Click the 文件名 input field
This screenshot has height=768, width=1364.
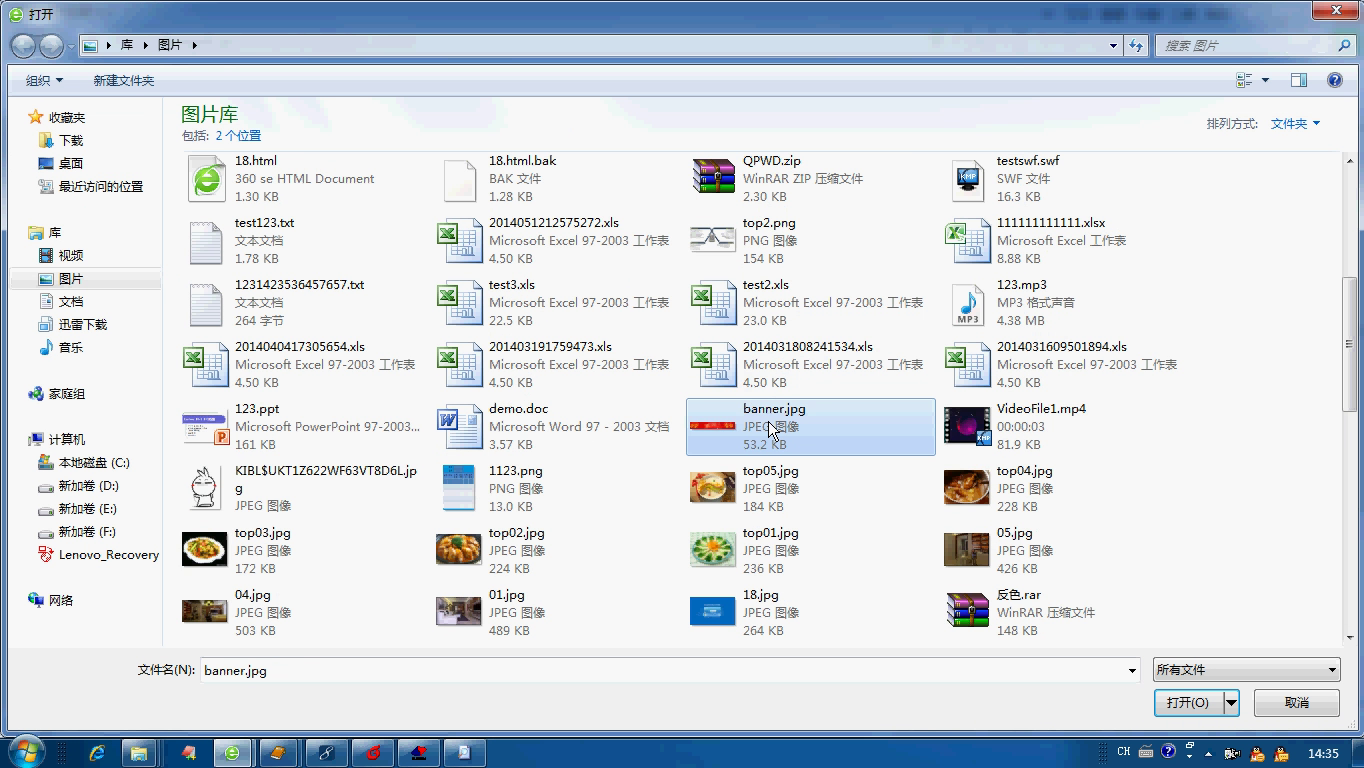pos(663,671)
